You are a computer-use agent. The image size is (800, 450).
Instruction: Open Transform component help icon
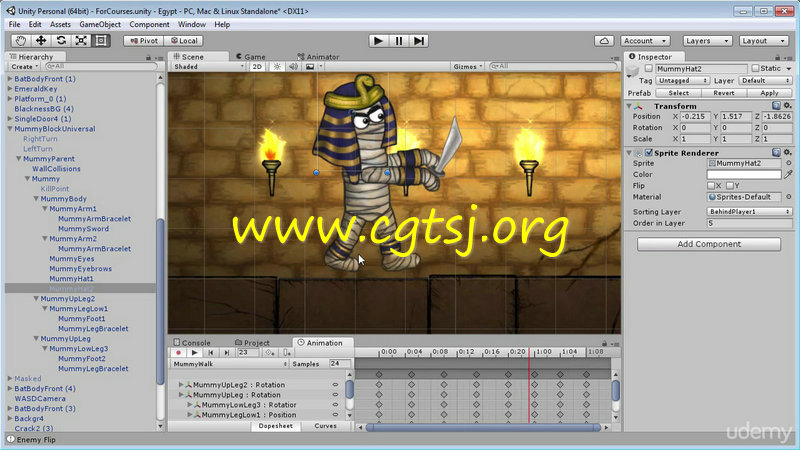[x=776, y=106]
